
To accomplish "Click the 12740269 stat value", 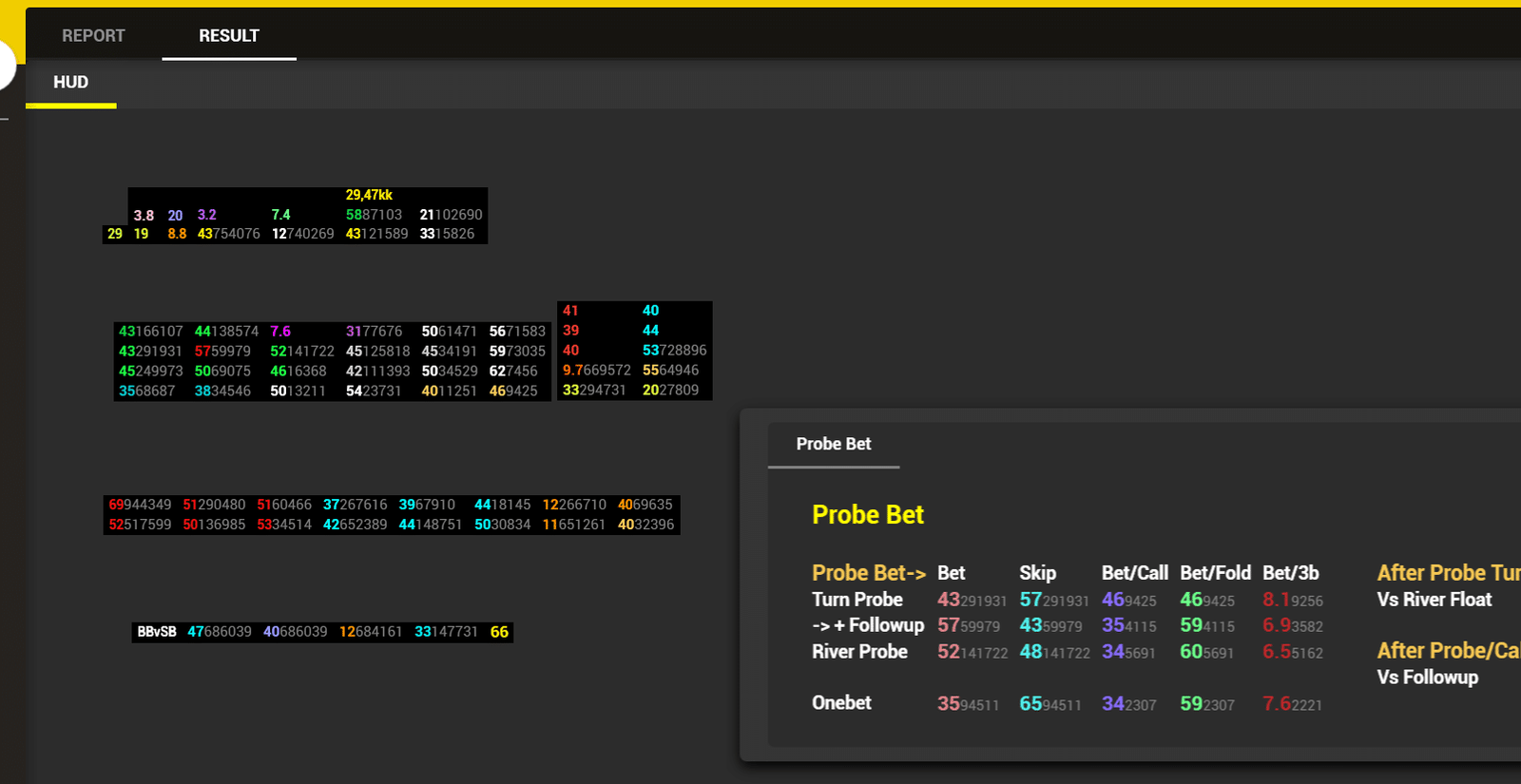I will (302, 234).
